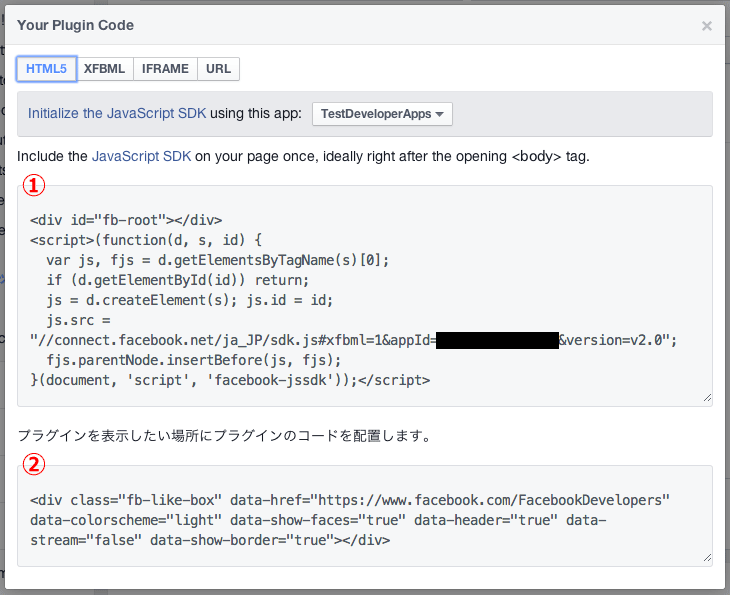The height and width of the screenshot is (595, 730).
Task: Click the resize handle of plugin code box
Action: (x=707, y=557)
